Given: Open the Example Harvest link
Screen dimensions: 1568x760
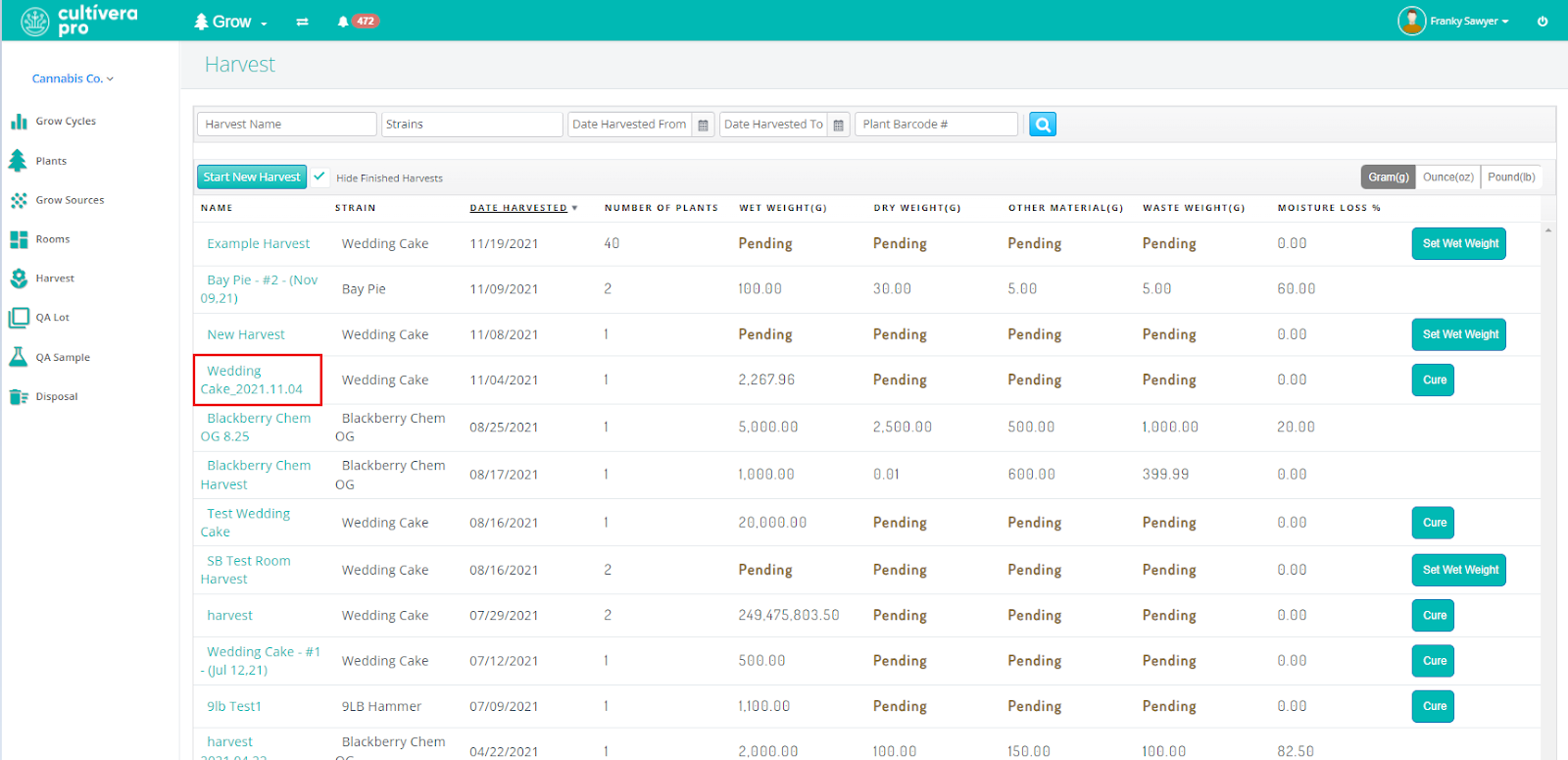Looking at the screenshot, I should pyautogui.click(x=259, y=244).
